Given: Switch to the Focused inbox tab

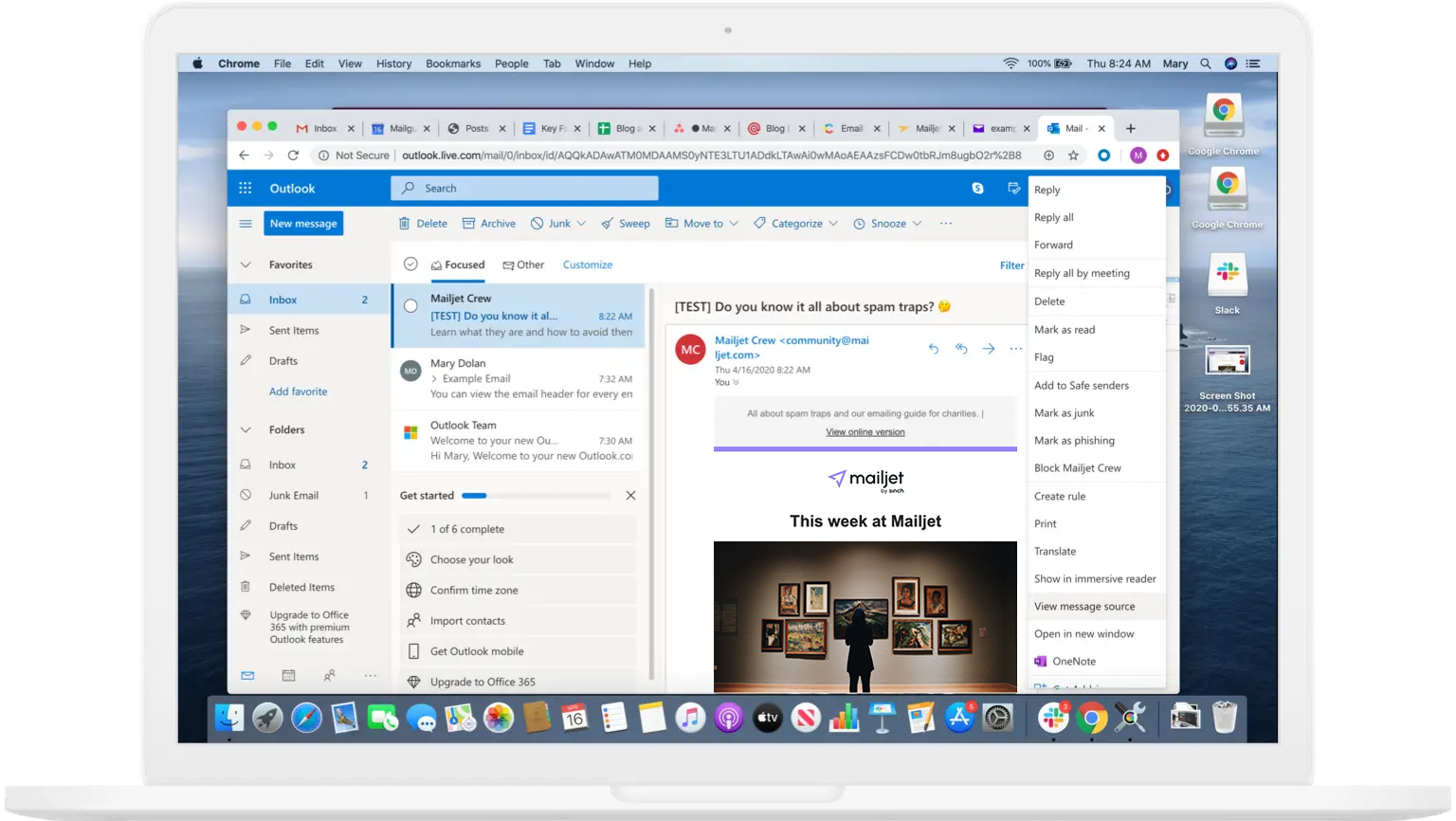Looking at the screenshot, I should [458, 265].
